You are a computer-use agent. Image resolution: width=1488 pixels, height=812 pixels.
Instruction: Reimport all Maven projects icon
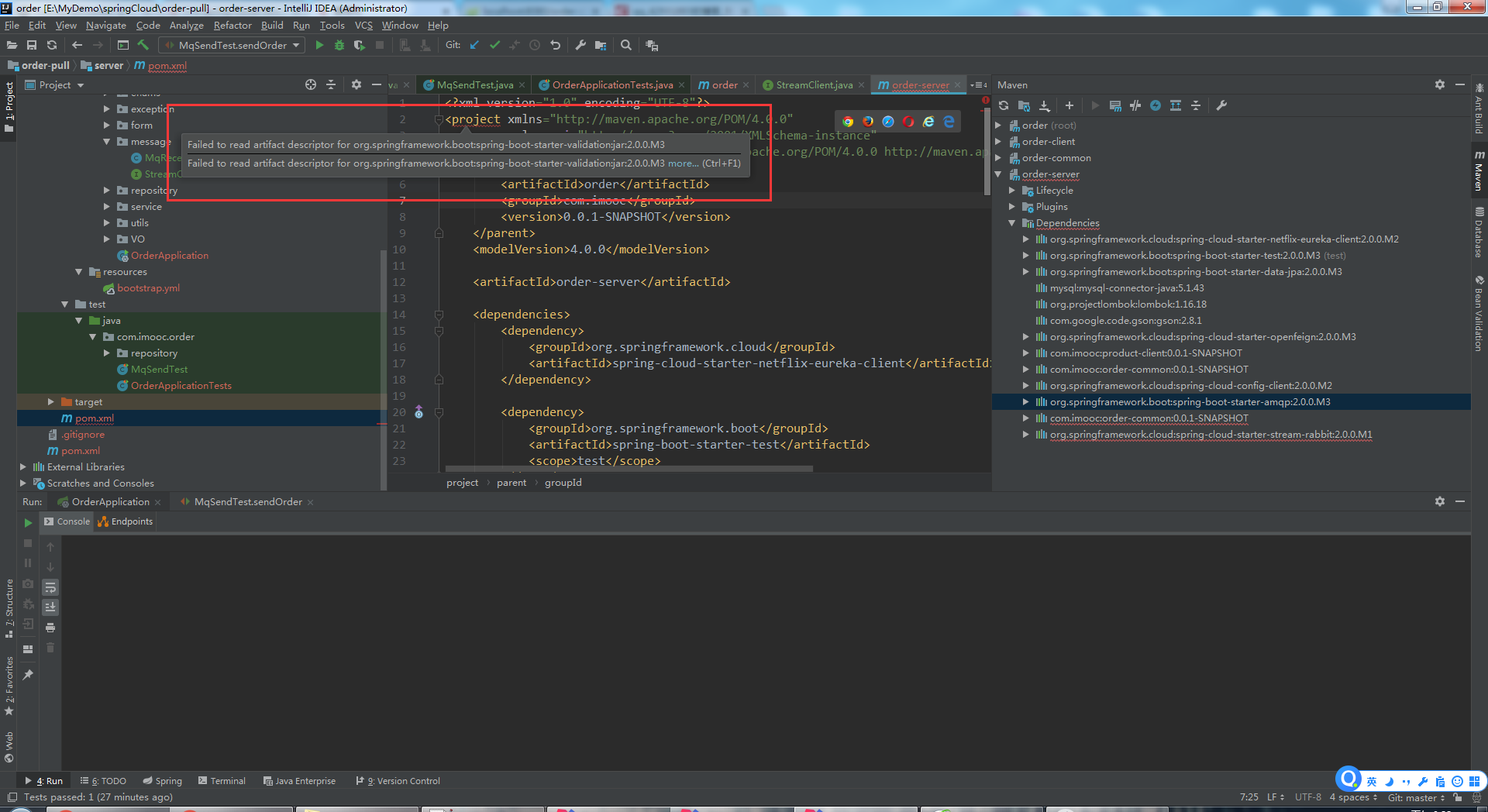(1004, 105)
